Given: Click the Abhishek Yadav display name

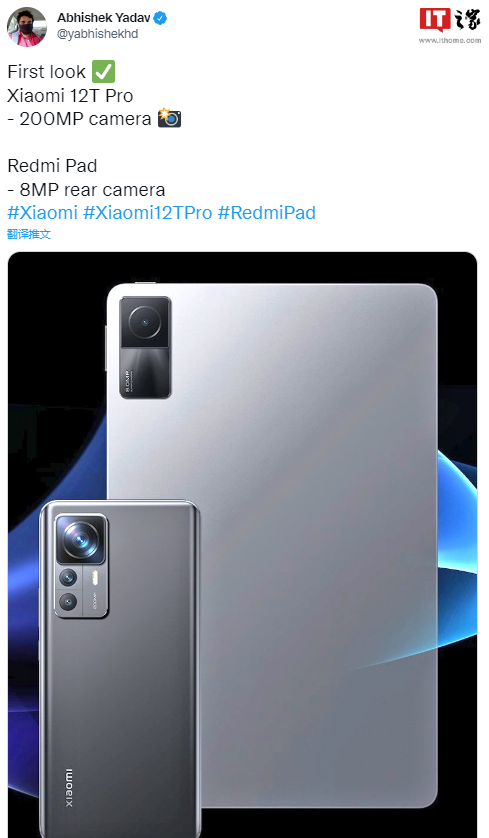Looking at the screenshot, I should pyautogui.click(x=104, y=18).
